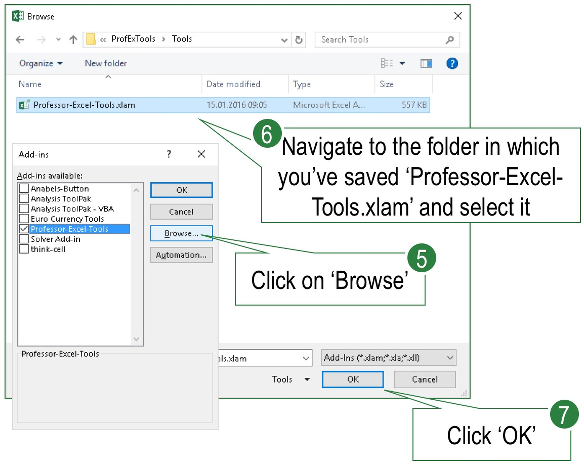Enable the Analysis ToolPak checkbox
This screenshot has height=465, width=584.
24,199
